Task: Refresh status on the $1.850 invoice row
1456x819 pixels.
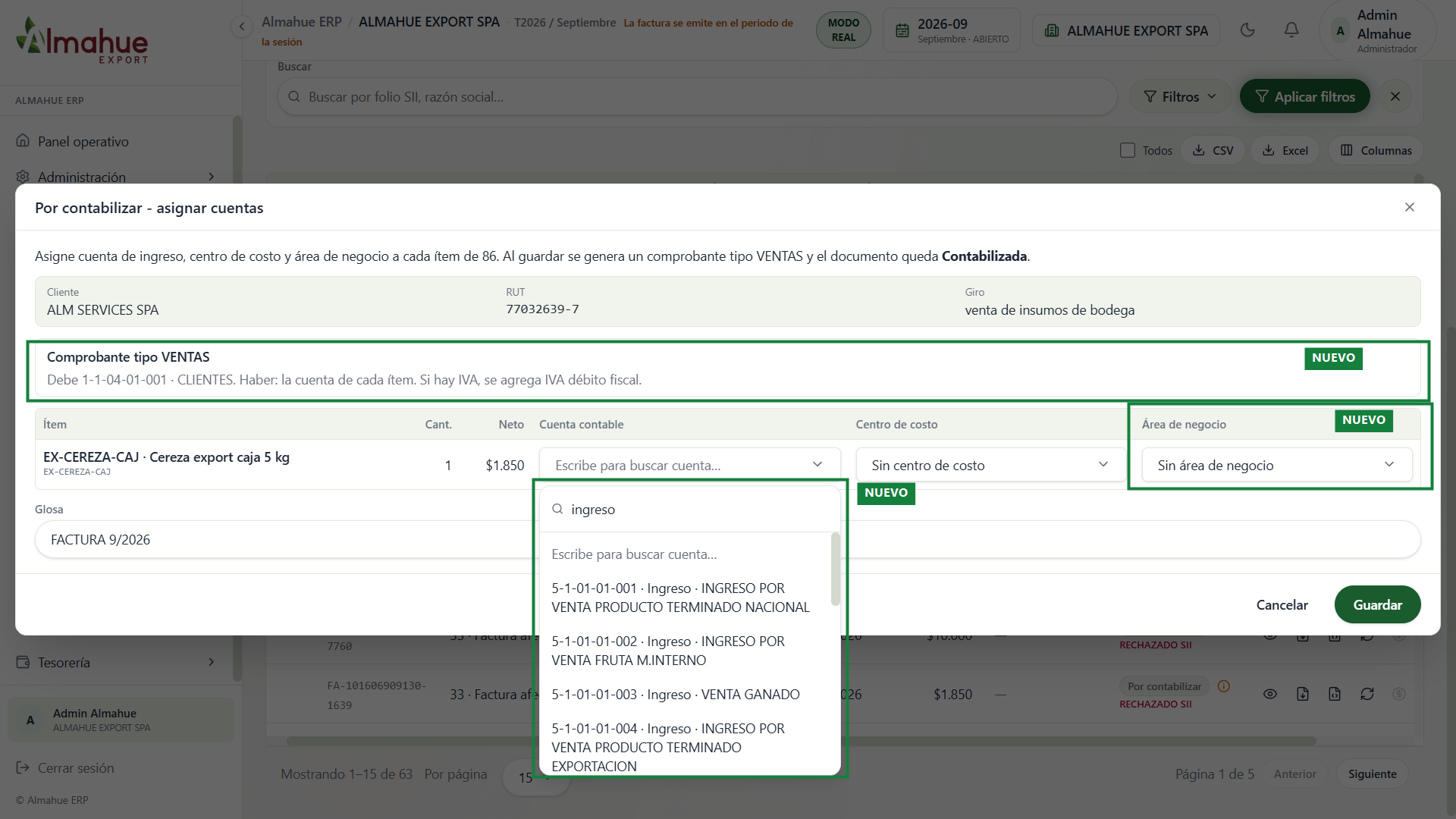Action: point(1367,694)
